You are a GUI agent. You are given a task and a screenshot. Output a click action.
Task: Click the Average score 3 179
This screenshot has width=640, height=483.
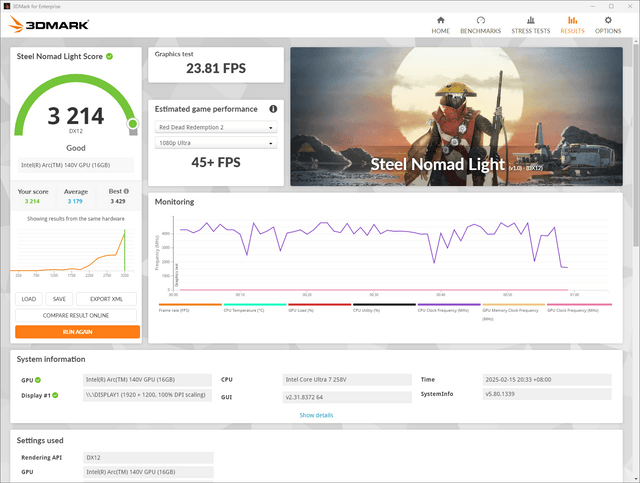[75, 201]
